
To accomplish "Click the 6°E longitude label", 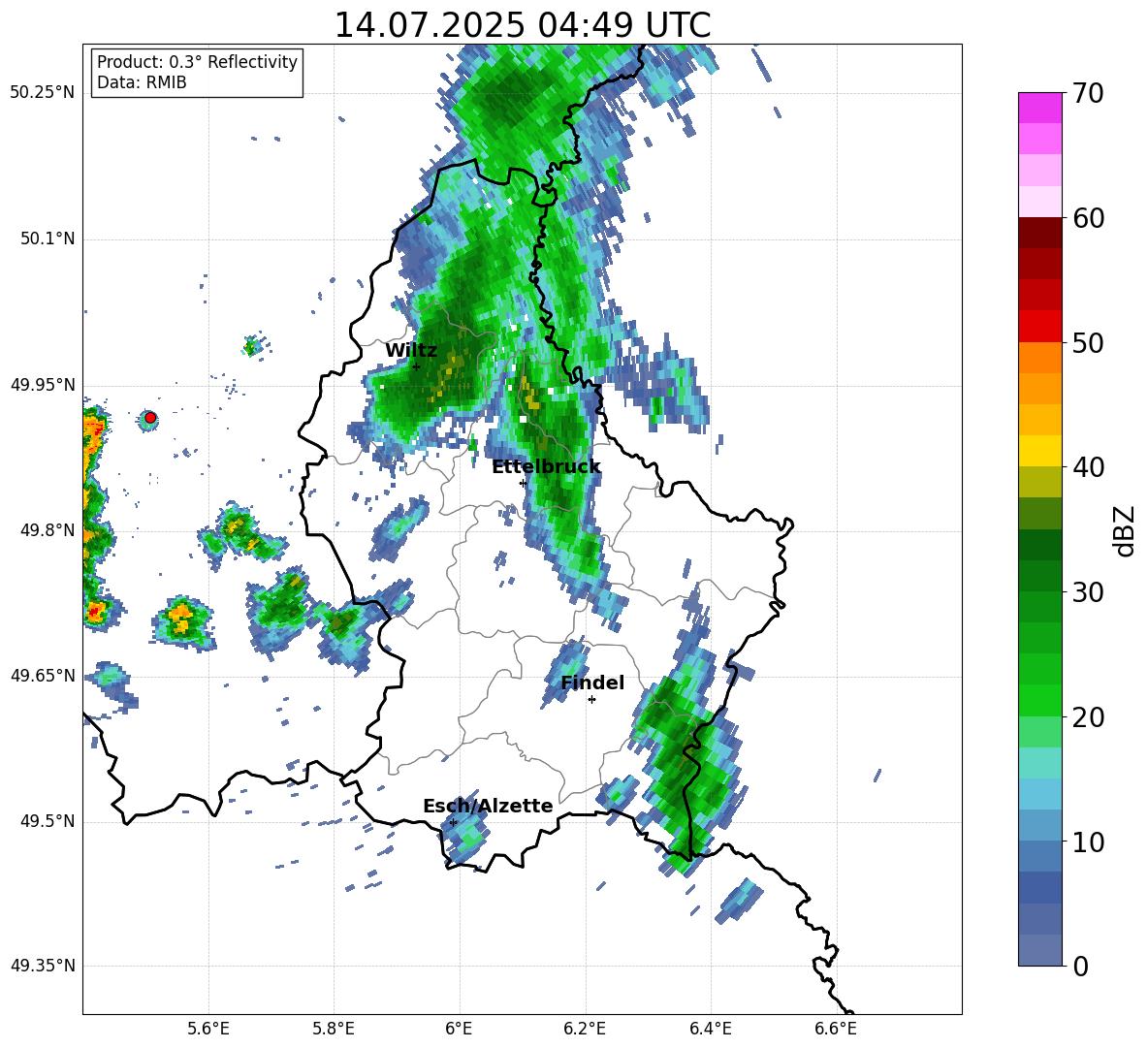I will point(459,1029).
